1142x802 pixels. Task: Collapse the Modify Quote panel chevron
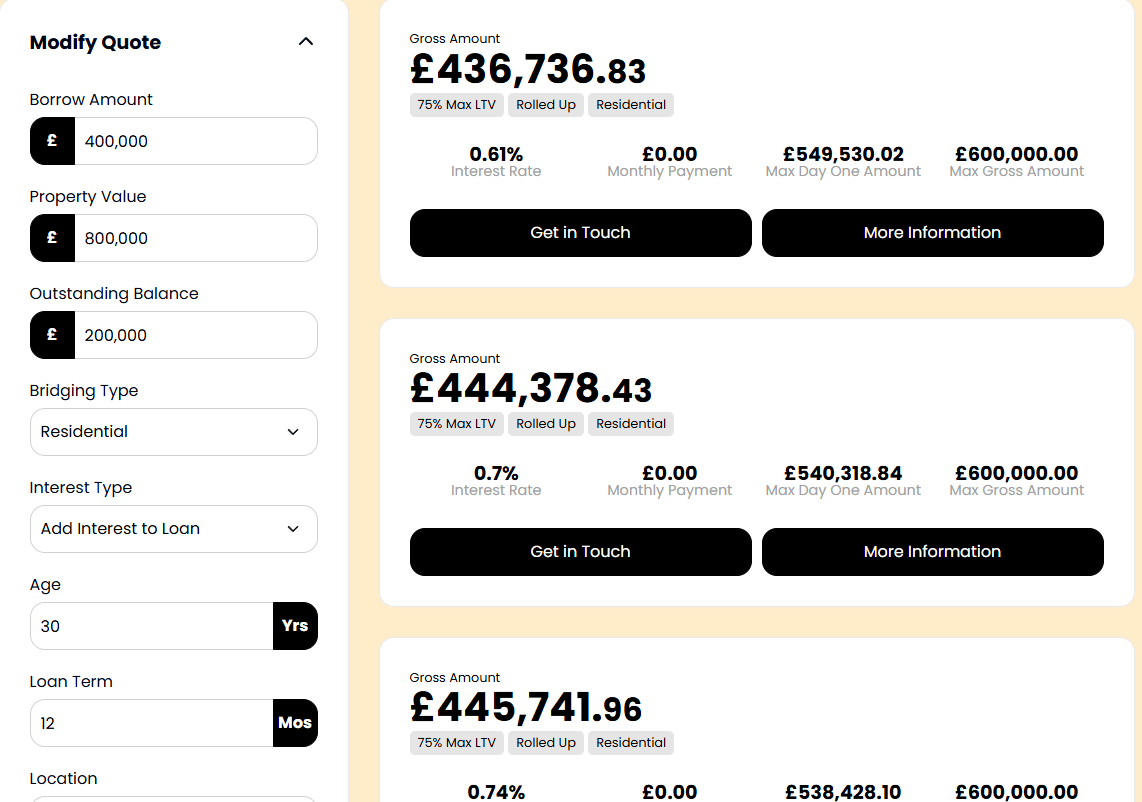306,42
